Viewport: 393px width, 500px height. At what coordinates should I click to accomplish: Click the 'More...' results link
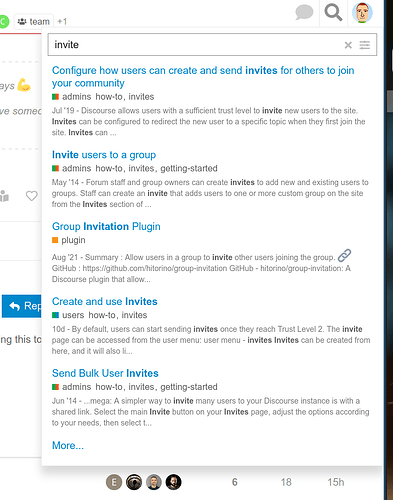click(68, 446)
